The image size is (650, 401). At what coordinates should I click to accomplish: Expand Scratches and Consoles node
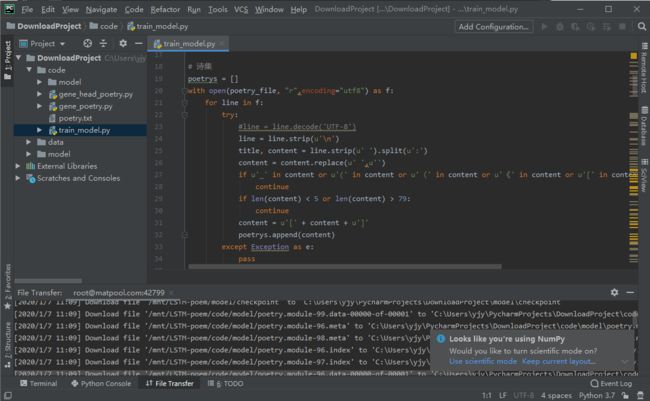tap(18, 178)
